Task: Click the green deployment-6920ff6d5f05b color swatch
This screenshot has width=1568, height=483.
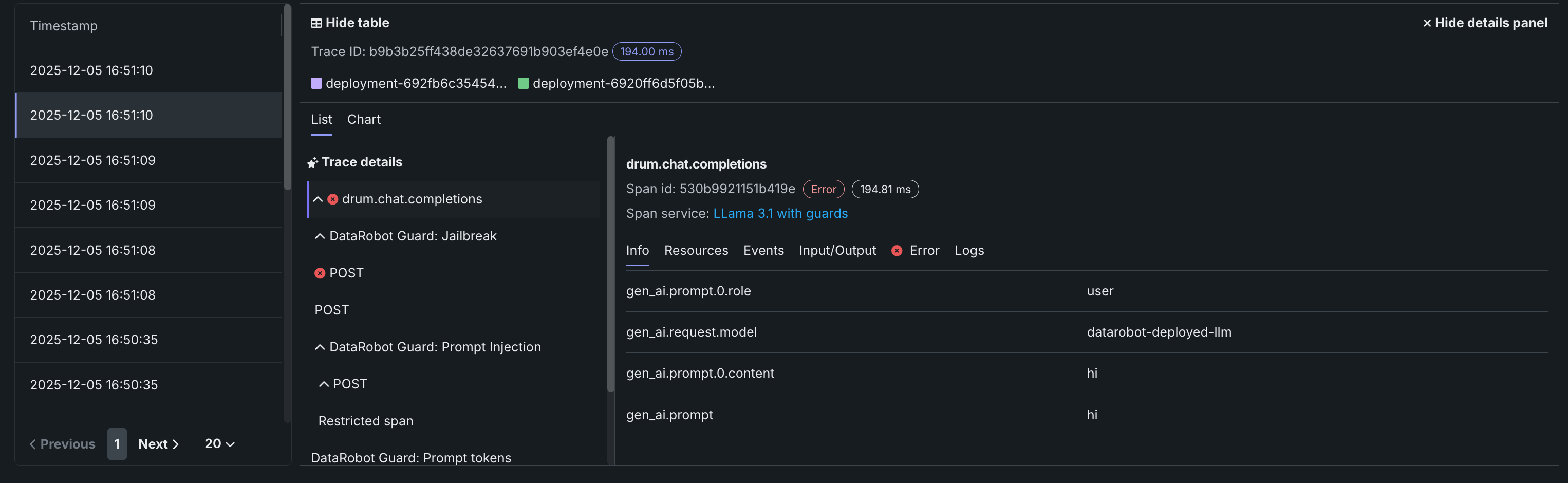Action: [x=523, y=83]
